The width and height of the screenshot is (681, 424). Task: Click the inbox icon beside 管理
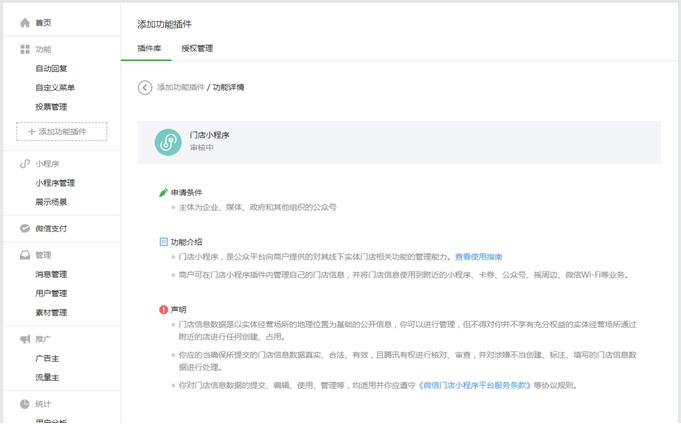pyautogui.click(x=25, y=255)
